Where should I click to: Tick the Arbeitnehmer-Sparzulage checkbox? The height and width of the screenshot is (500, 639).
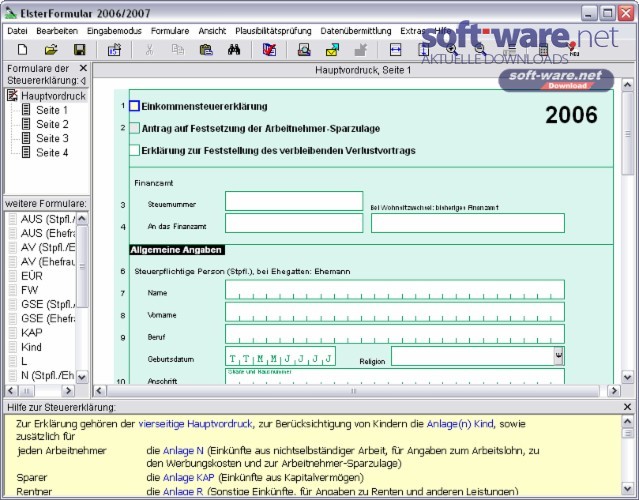point(134,128)
